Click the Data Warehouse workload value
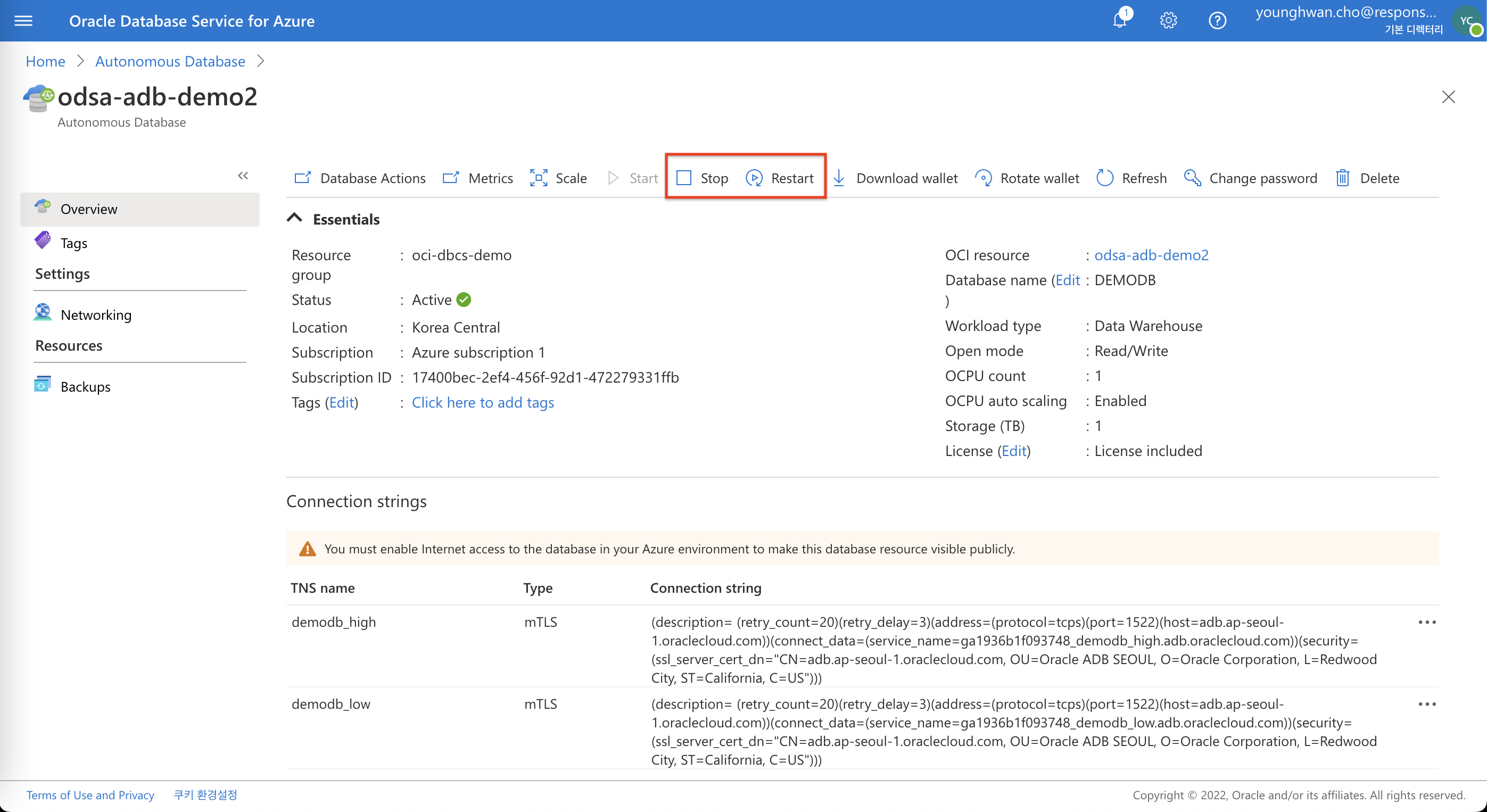This screenshot has width=1487, height=812. 1148,326
